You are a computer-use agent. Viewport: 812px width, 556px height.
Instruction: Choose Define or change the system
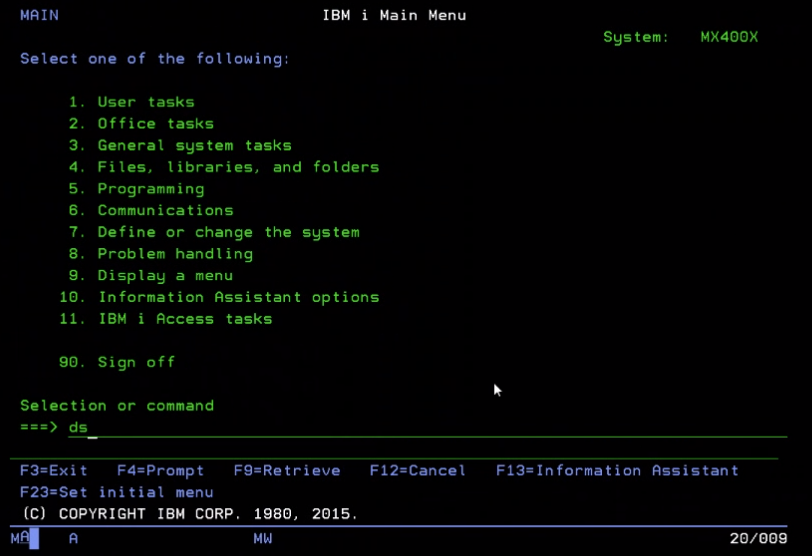214,232
